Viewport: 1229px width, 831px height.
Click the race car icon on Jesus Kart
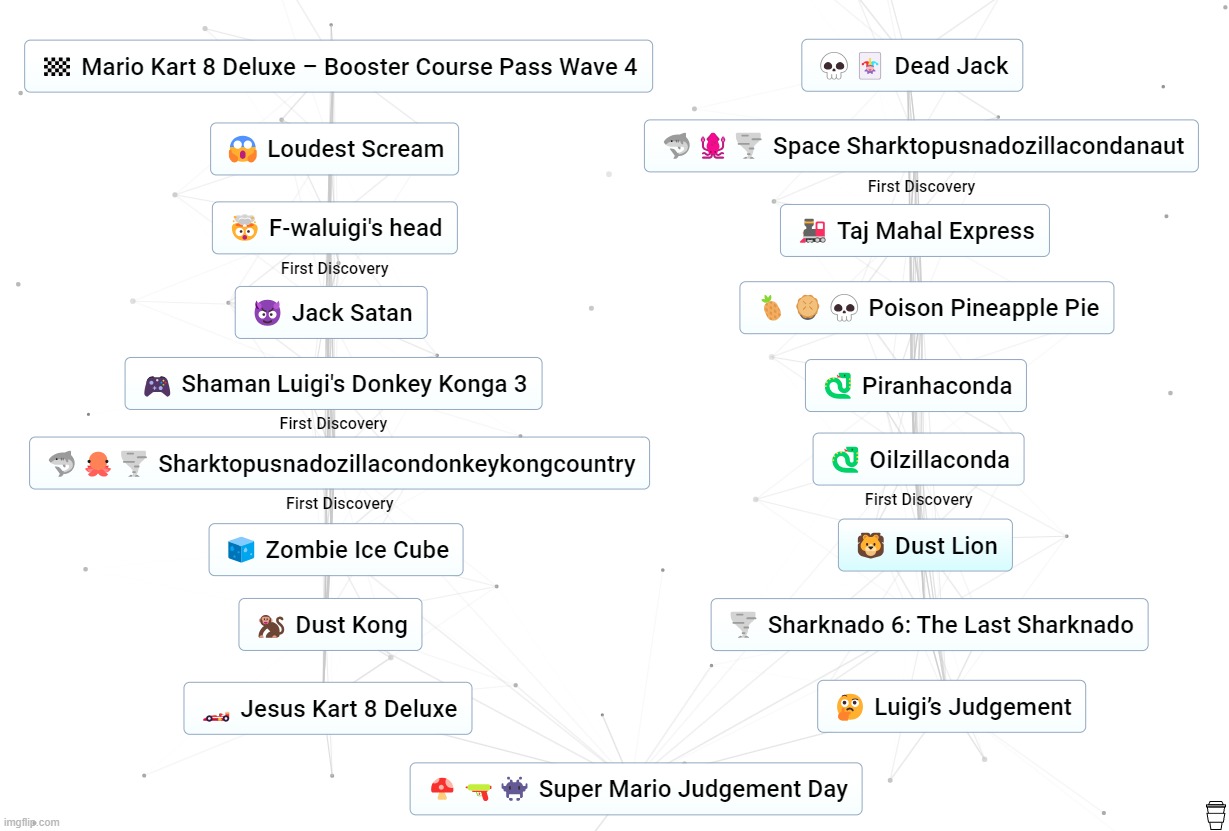[216, 710]
